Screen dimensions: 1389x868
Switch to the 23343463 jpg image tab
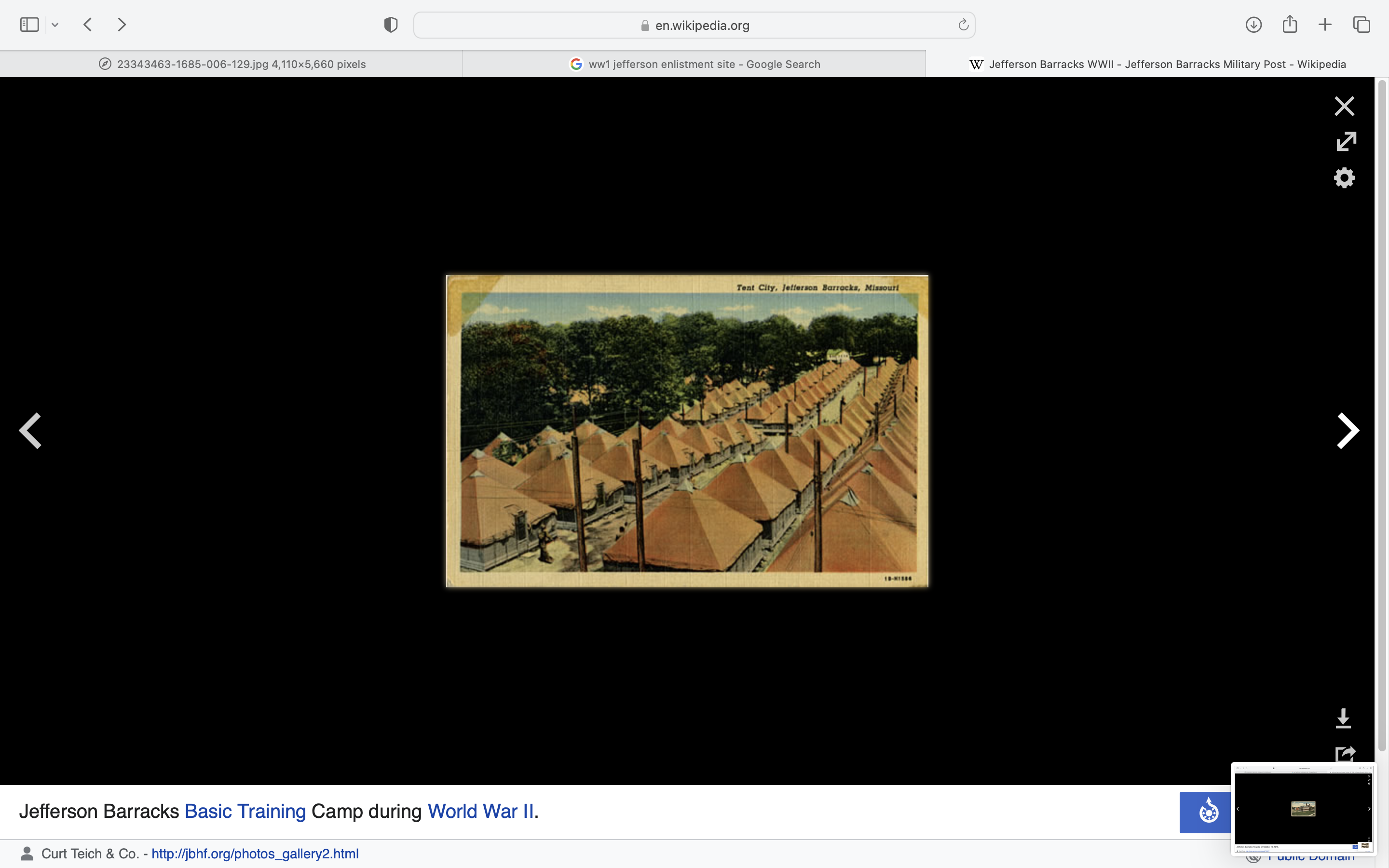click(x=232, y=64)
